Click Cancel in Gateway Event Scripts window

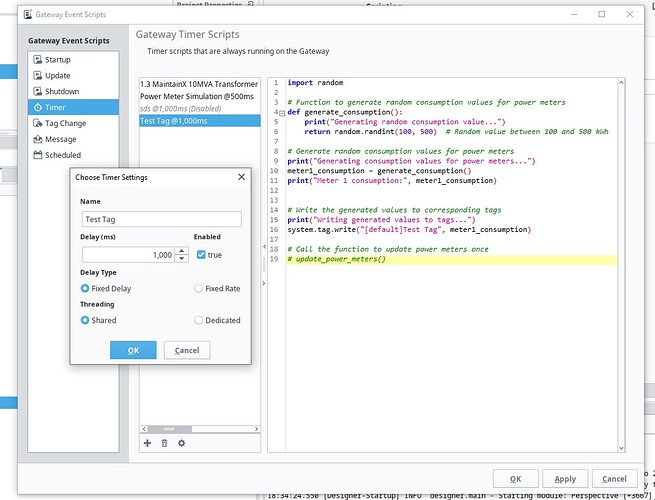(x=614, y=479)
